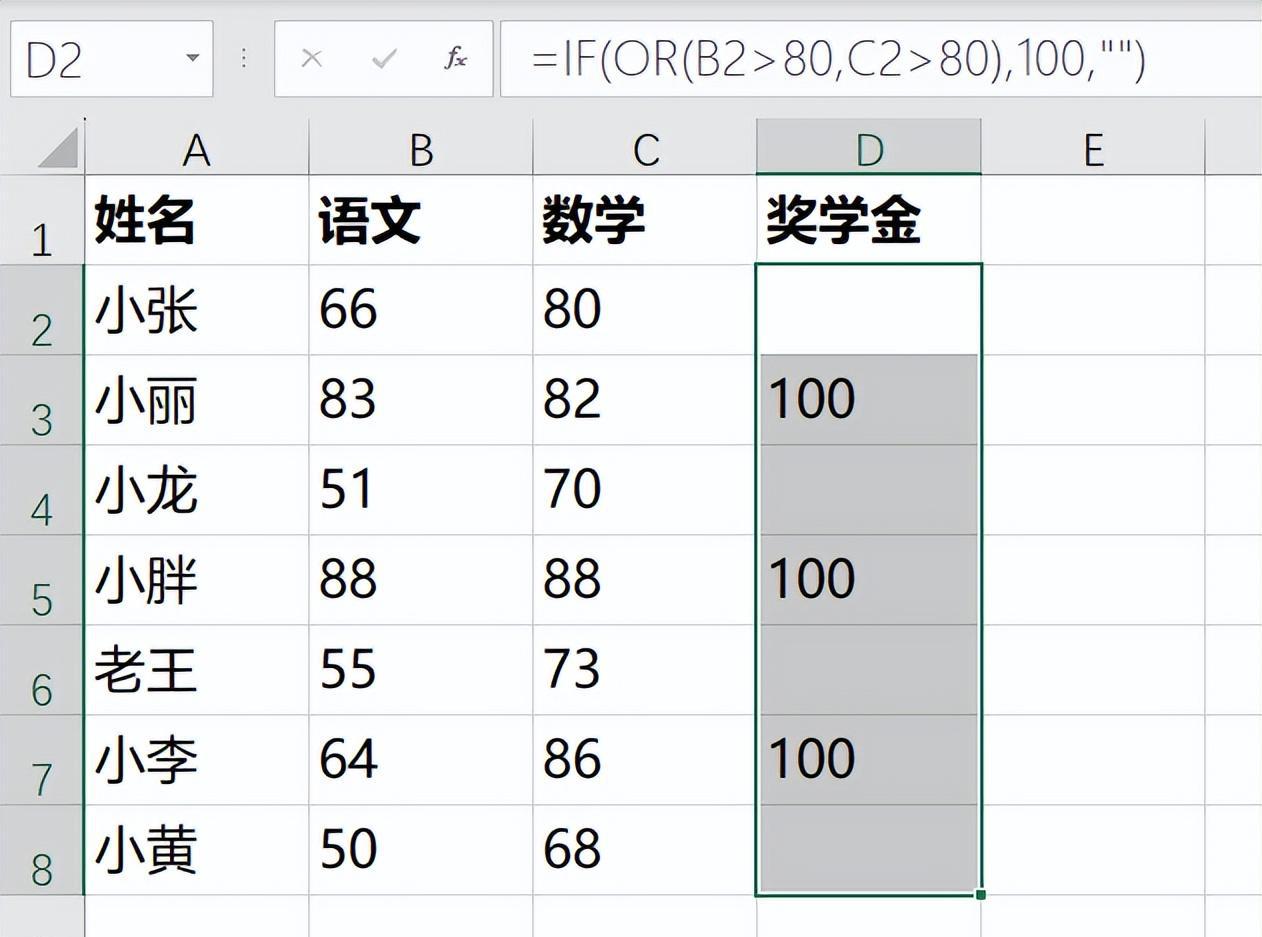
Task: Click 小张's 语文 score 66
Action: [x=421, y=310]
